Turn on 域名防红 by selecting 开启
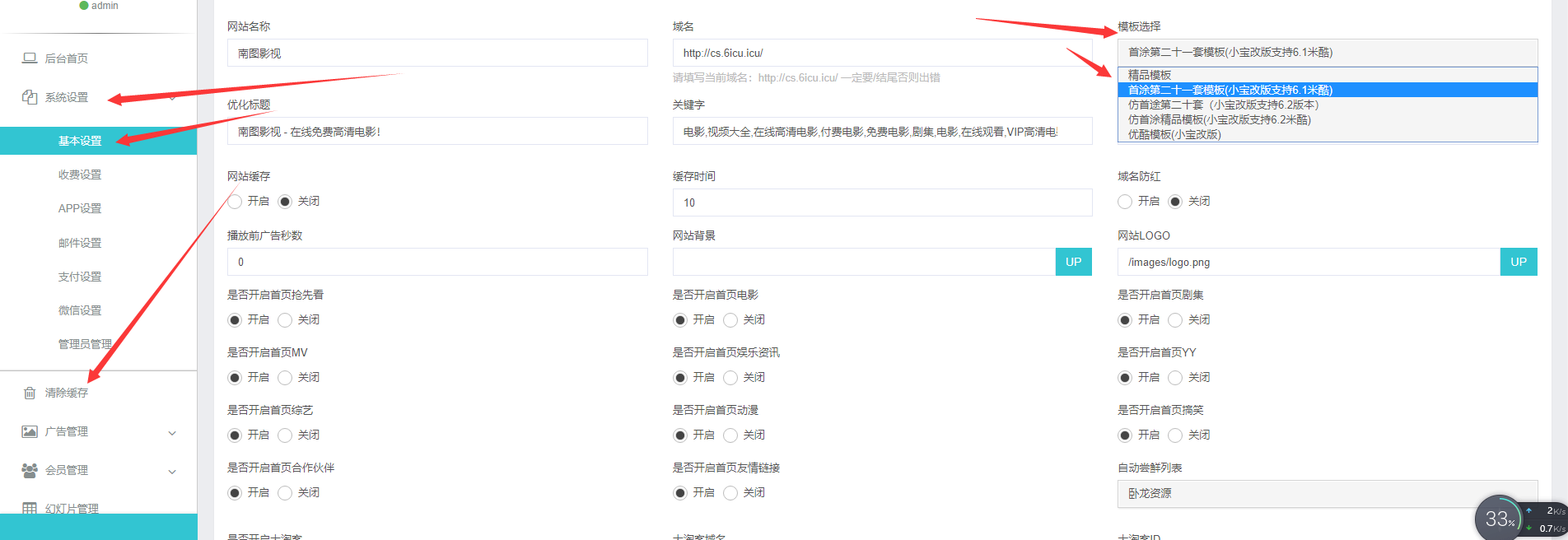1568x540 pixels. click(1125, 202)
